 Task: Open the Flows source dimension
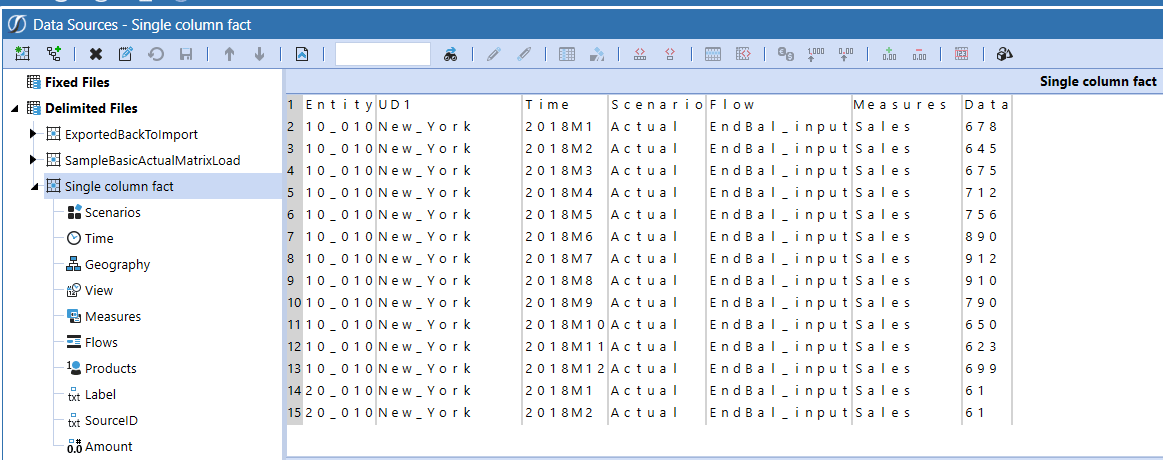pyautogui.click(x=101, y=343)
